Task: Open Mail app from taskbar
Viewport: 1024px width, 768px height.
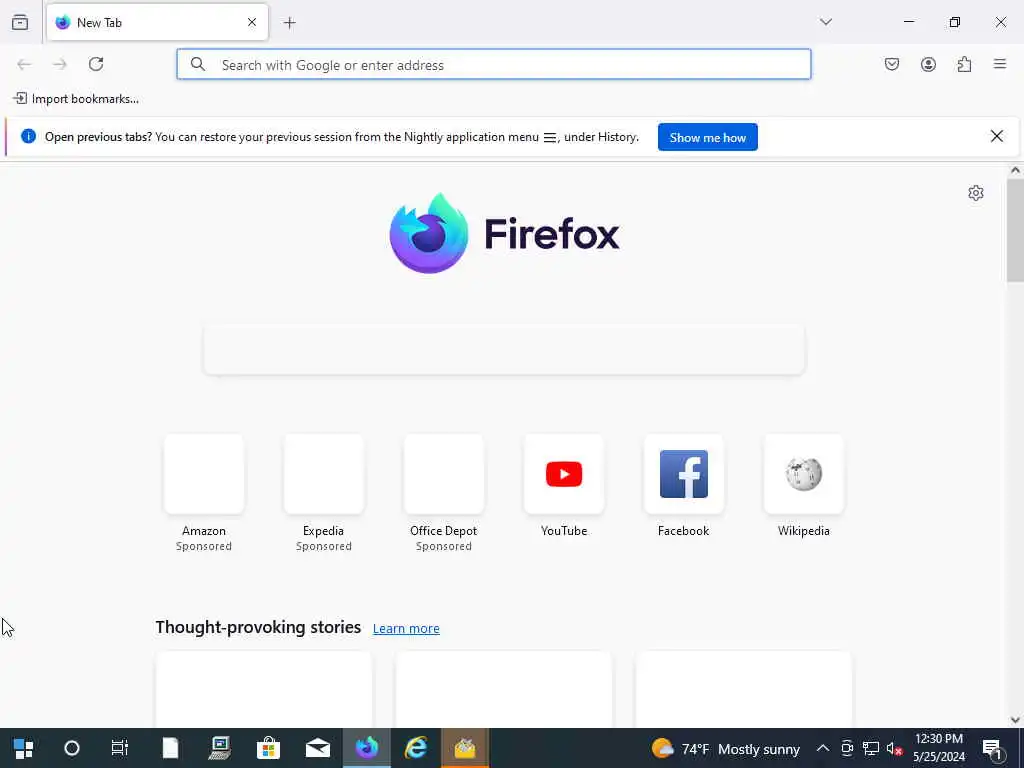Action: coord(318,748)
